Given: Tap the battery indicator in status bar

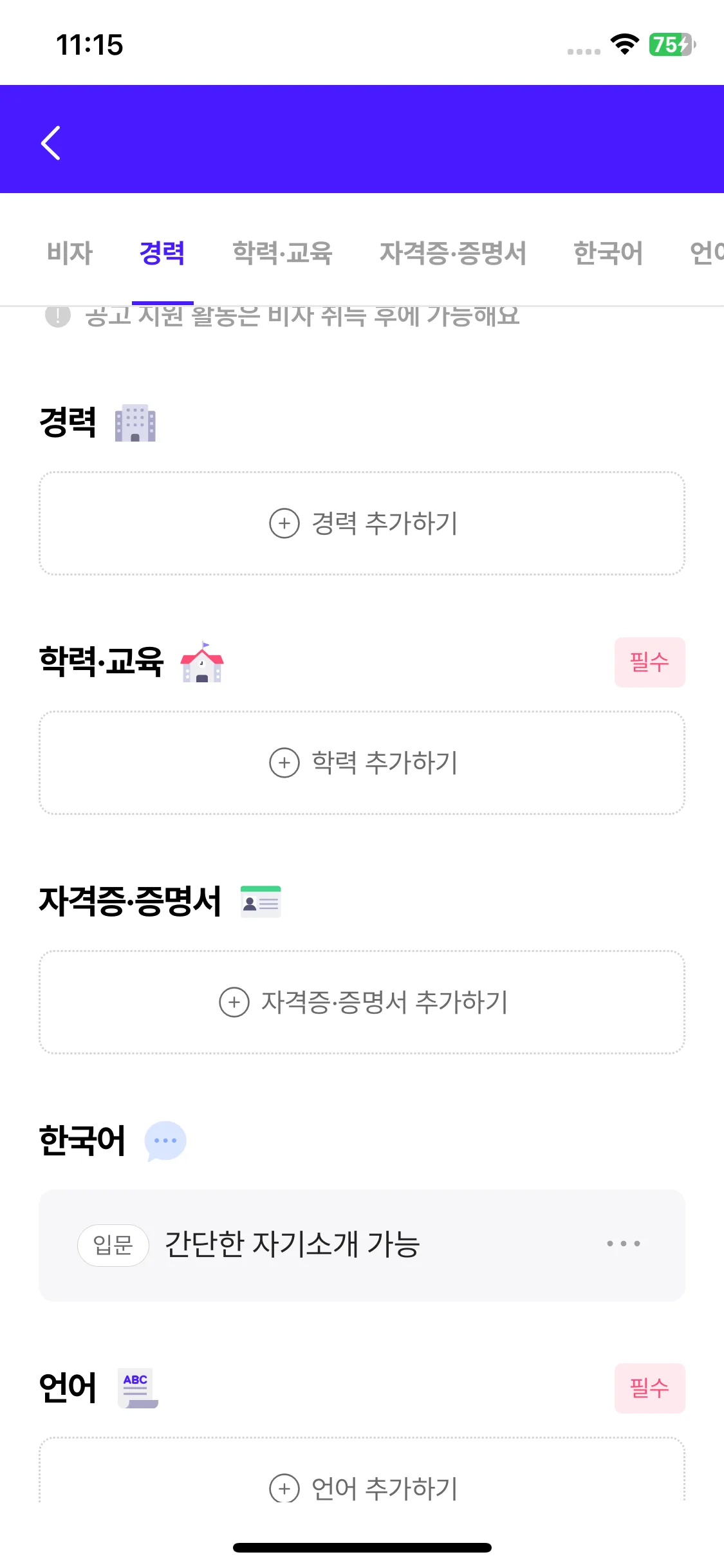Looking at the screenshot, I should (671, 44).
